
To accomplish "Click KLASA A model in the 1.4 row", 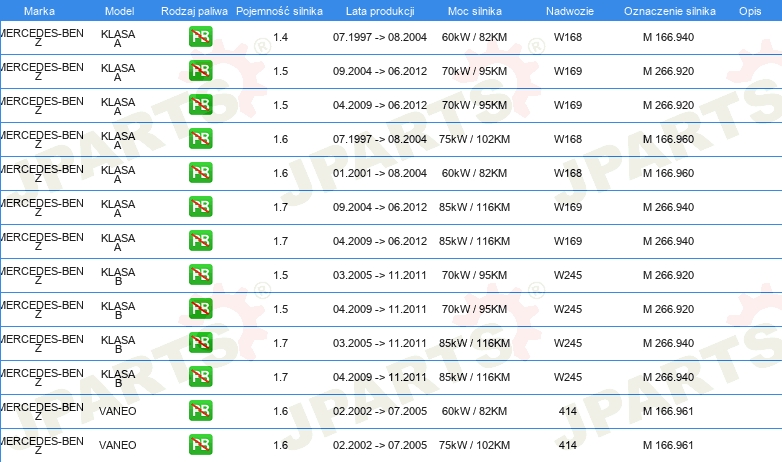I will [x=118, y=38].
